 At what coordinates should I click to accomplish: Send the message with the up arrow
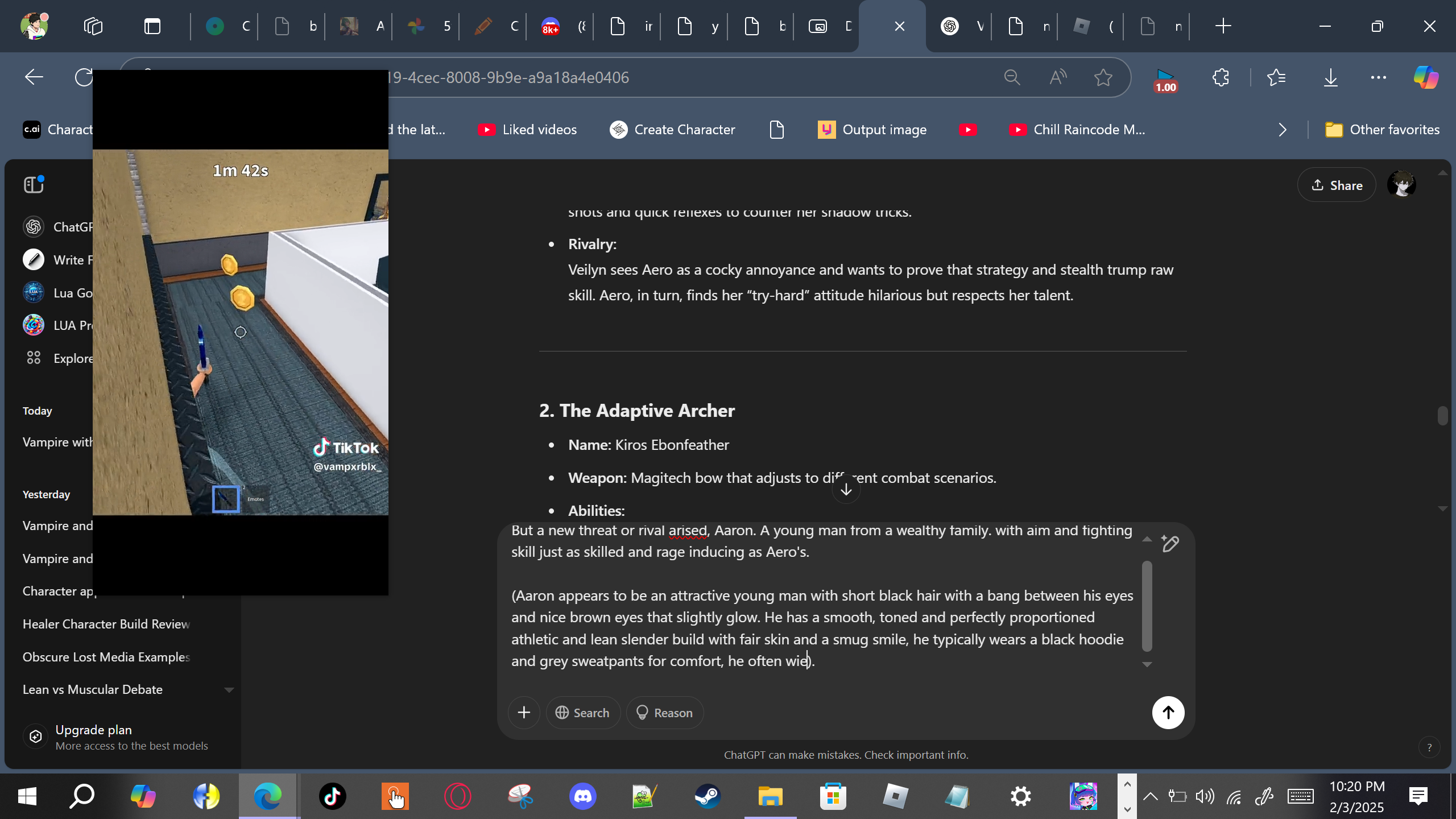(x=1168, y=713)
